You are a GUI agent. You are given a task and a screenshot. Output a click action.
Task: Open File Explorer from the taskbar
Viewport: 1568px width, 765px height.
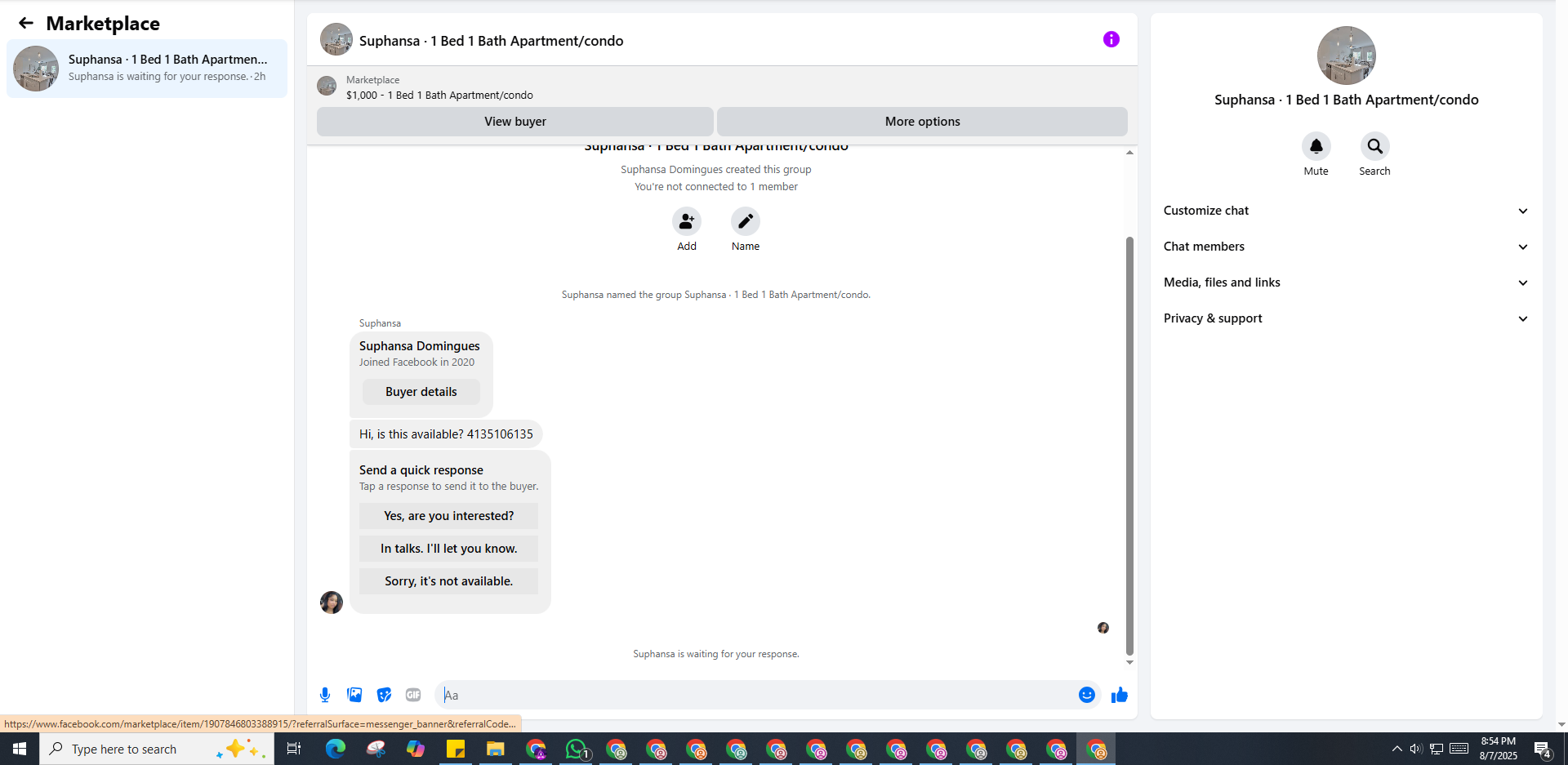[x=496, y=749]
